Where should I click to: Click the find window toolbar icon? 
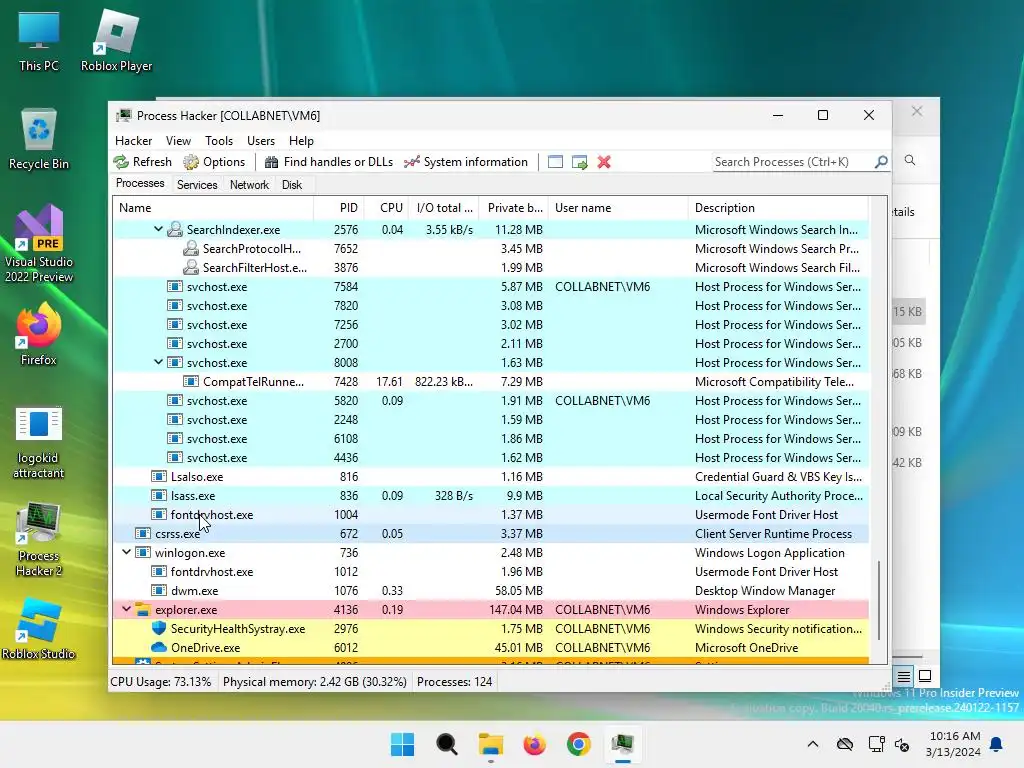pos(555,162)
